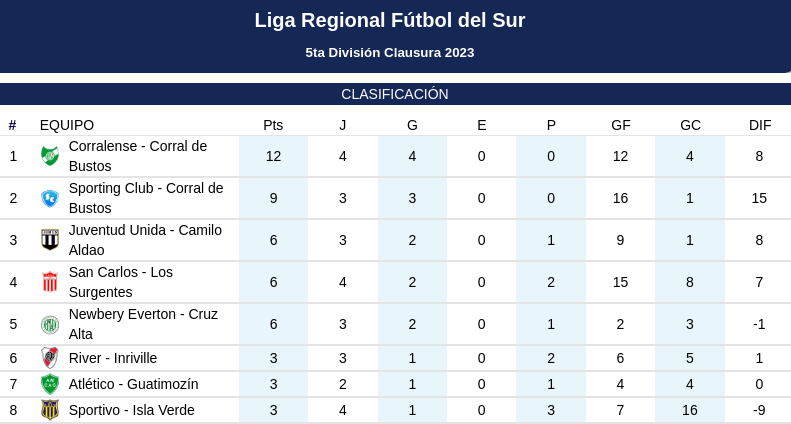The width and height of the screenshot is (791, 424).
Task: Click the Newbery Everton round crest
Action: (50, 324)
